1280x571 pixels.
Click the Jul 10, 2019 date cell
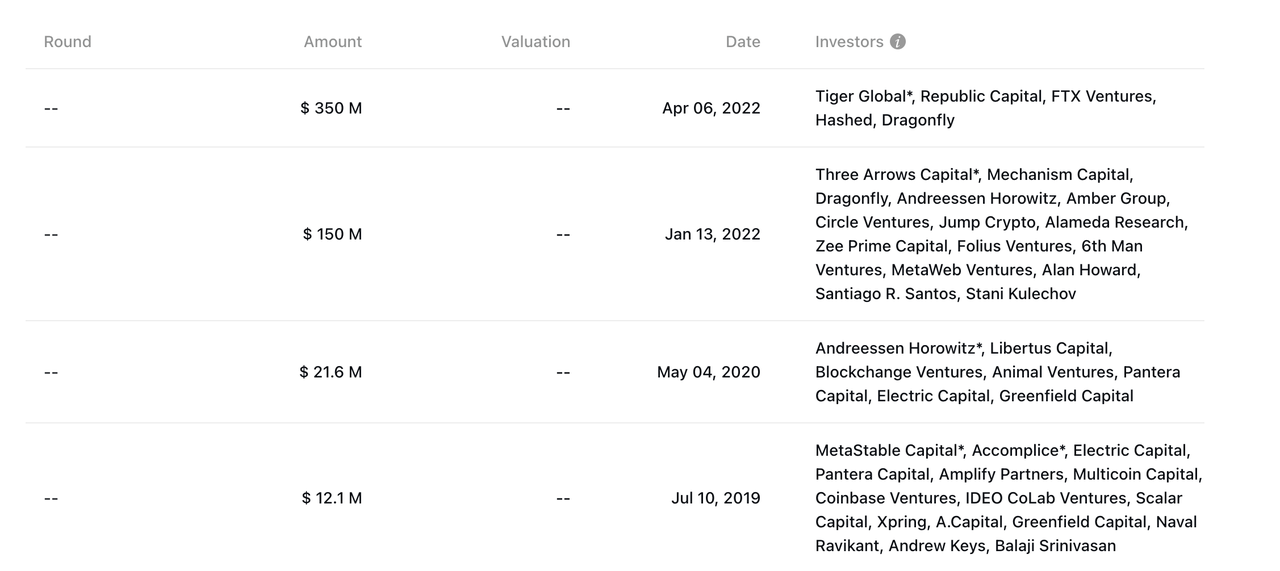click(x=715, y=498)
